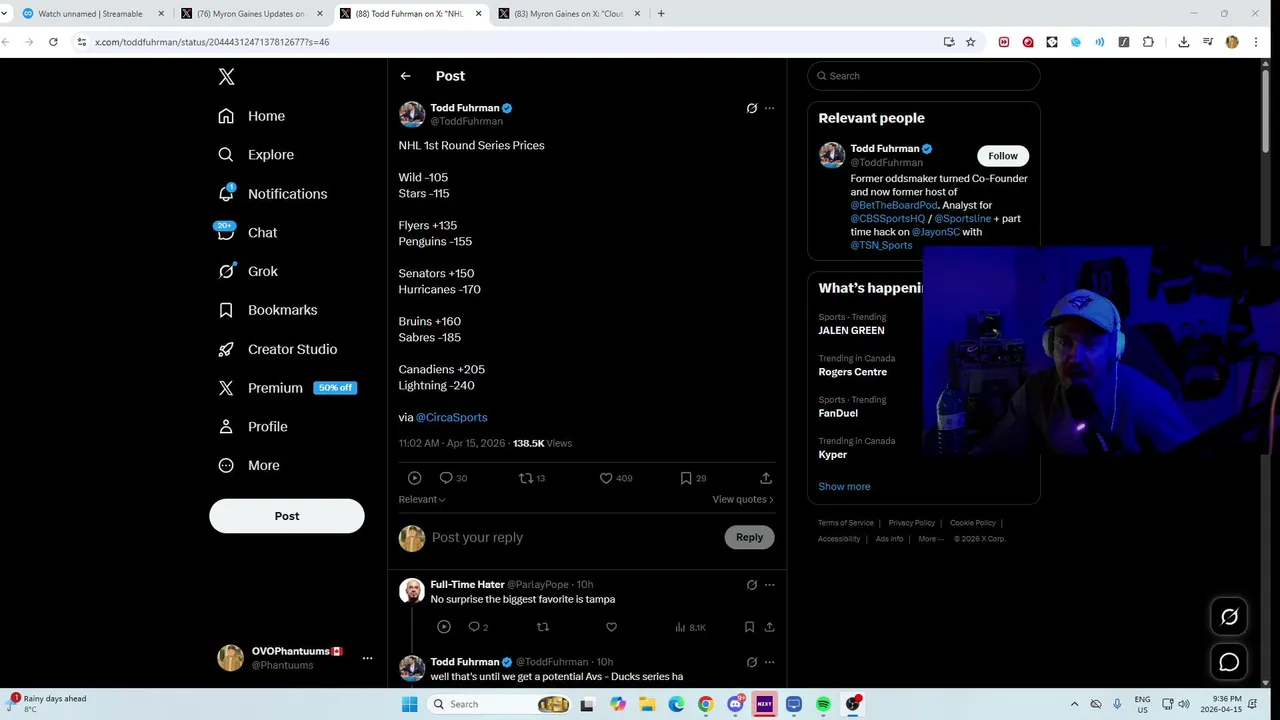Image resolution: width=1280 pixels, height=720 pixels.
Task: Click Show more under trends
Action: pyautogui.click(x=844, y=486)
